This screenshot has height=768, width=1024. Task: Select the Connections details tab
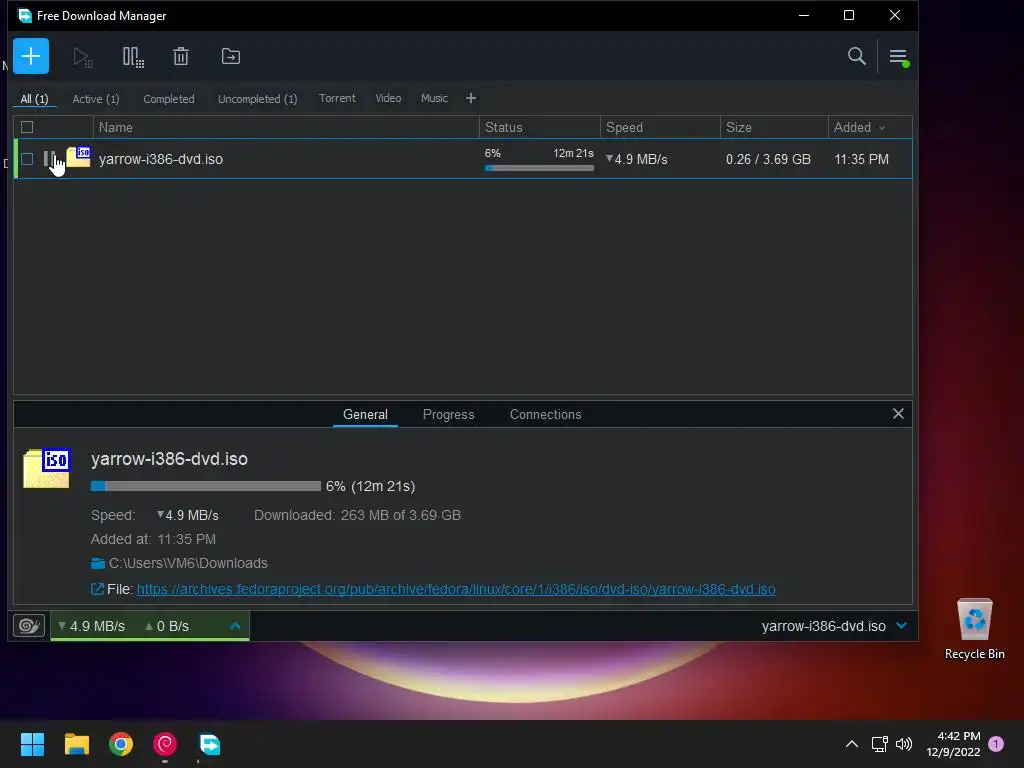pyautogui.click(x=545, y=414)
